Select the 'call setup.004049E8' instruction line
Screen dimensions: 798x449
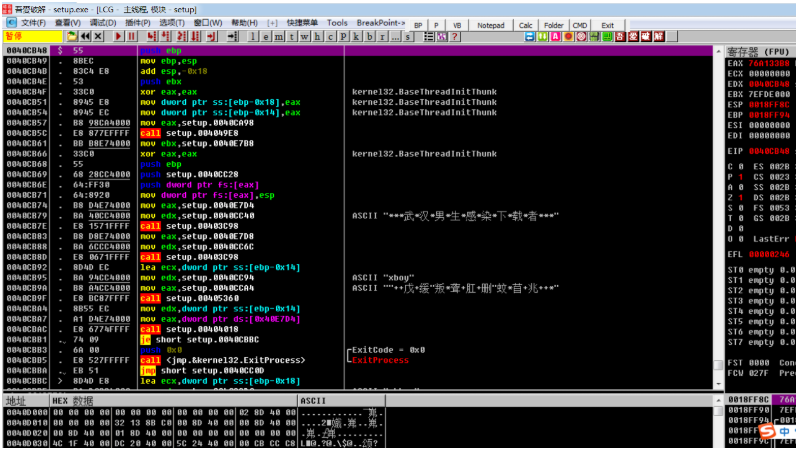coord(357,133)
